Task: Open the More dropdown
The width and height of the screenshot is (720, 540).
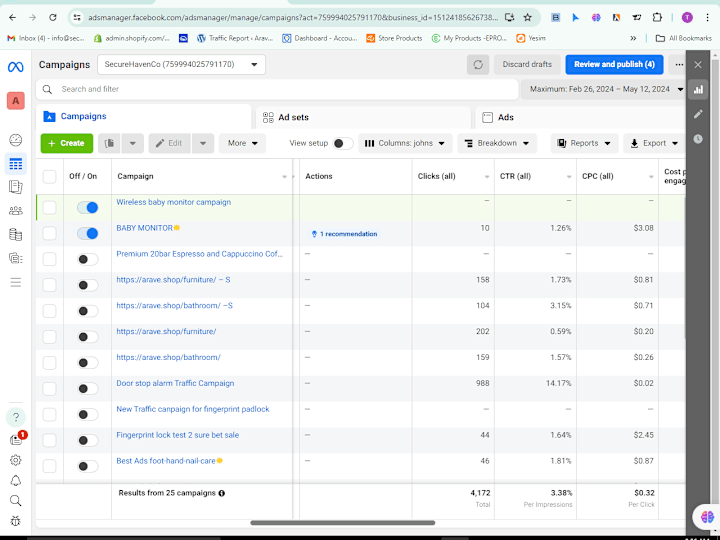Action: click(242, 143)
